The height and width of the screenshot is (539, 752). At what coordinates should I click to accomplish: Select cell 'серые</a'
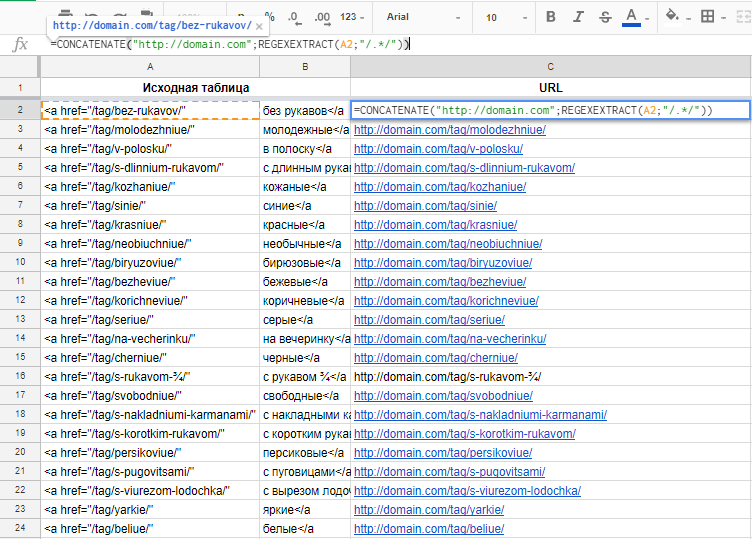pos(305,320)
